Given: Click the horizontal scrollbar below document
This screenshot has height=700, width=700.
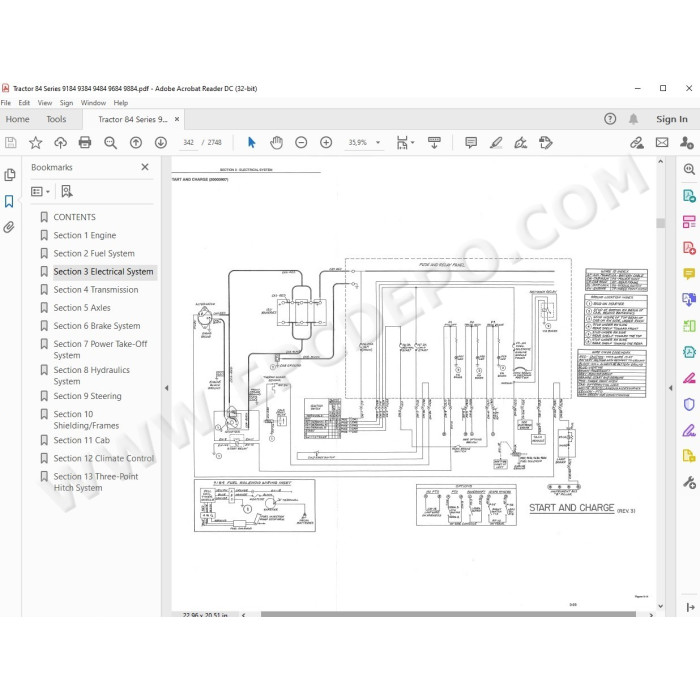Looking at the screenshot, I should coord(448,615).
